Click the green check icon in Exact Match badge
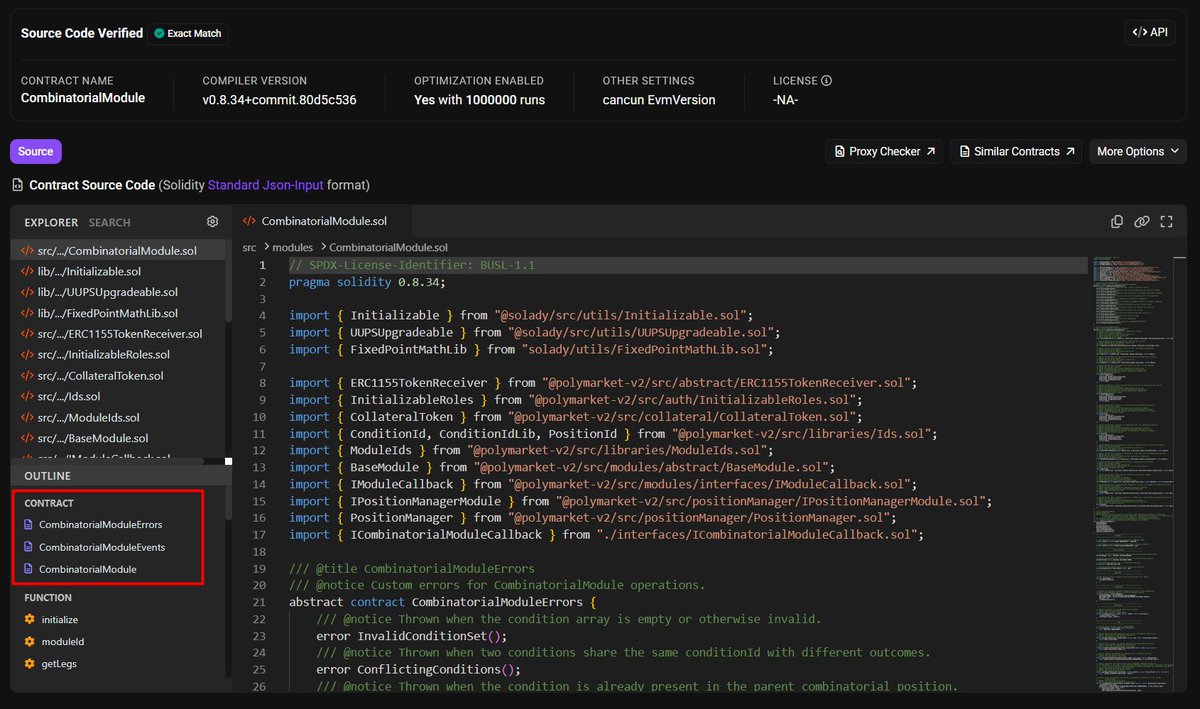1200x709 pixels. tap(159, 33)
